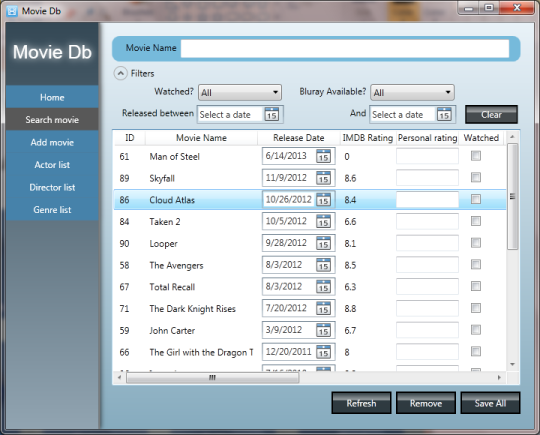Screen dimensions: 540x435
Task: Clear all filters with Clear button
Action: (x=491, y=114)
